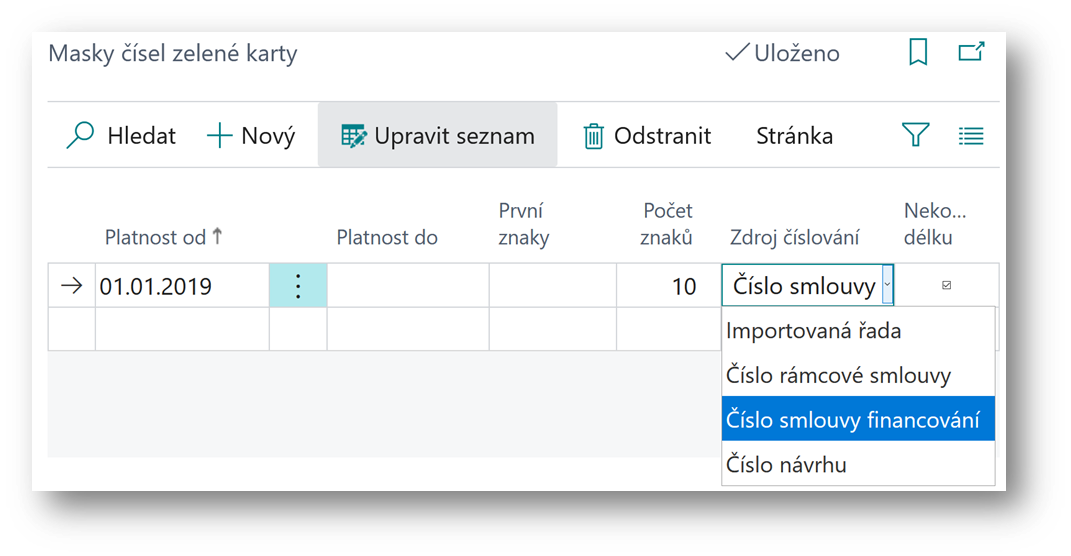Collapse the Zdroj číslování dropdown arrow

[887, 287]
